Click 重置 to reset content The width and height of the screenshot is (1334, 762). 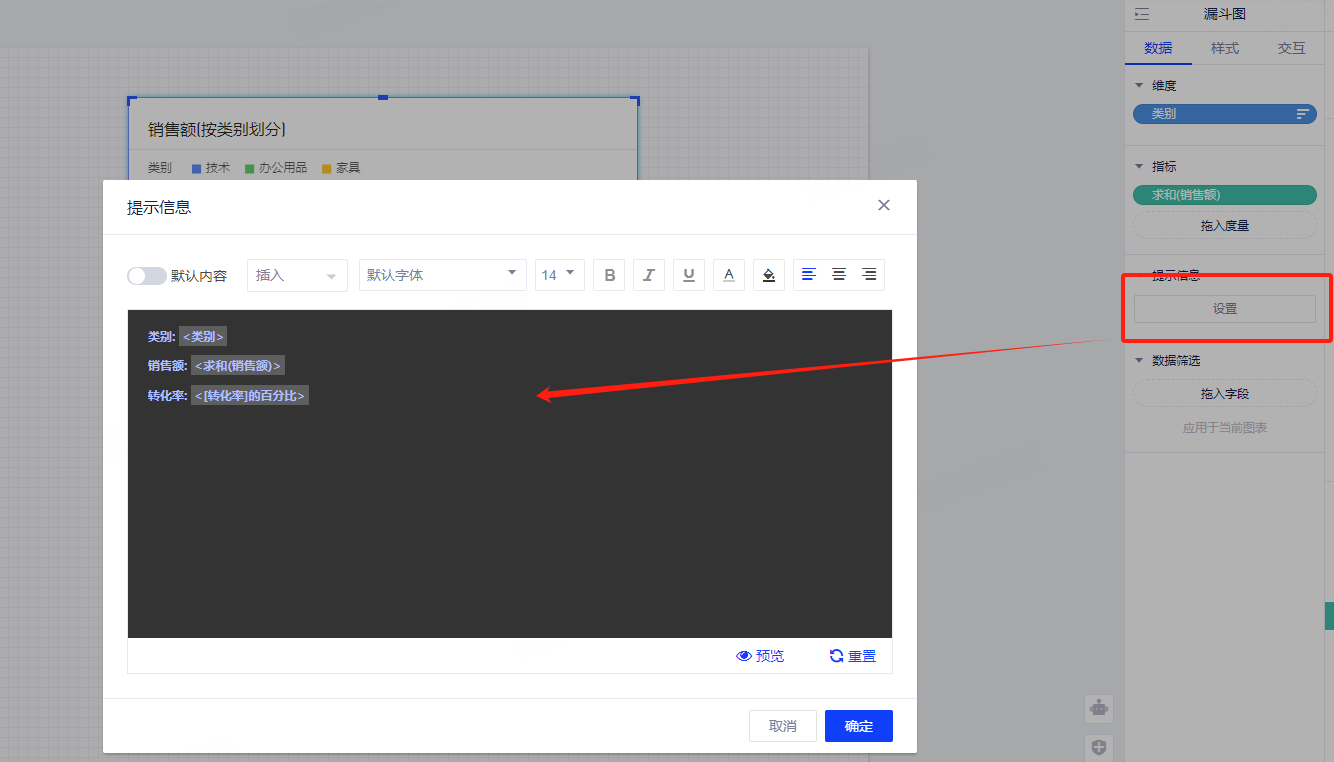pos(853,656)
